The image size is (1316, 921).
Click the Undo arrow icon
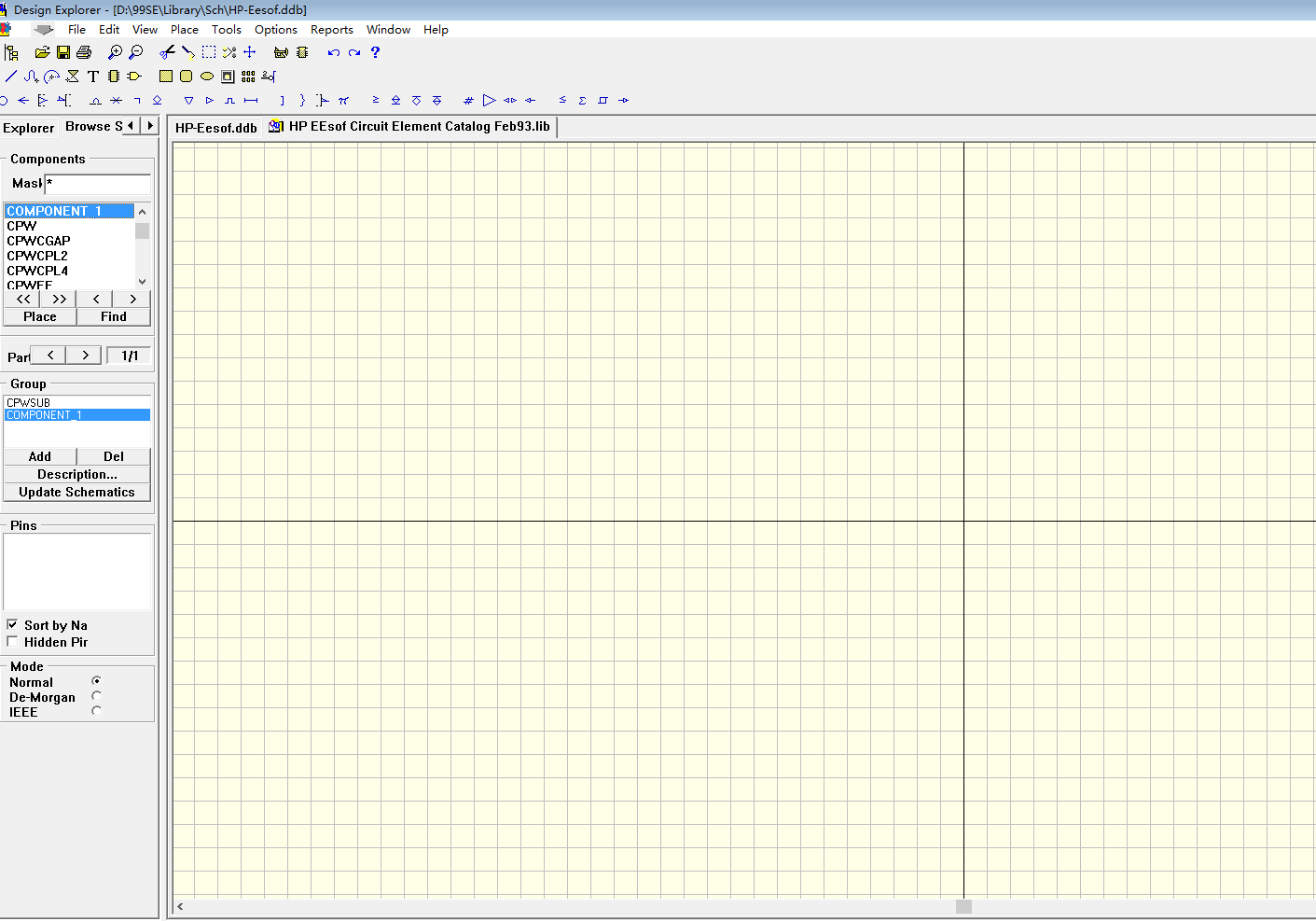333,53
